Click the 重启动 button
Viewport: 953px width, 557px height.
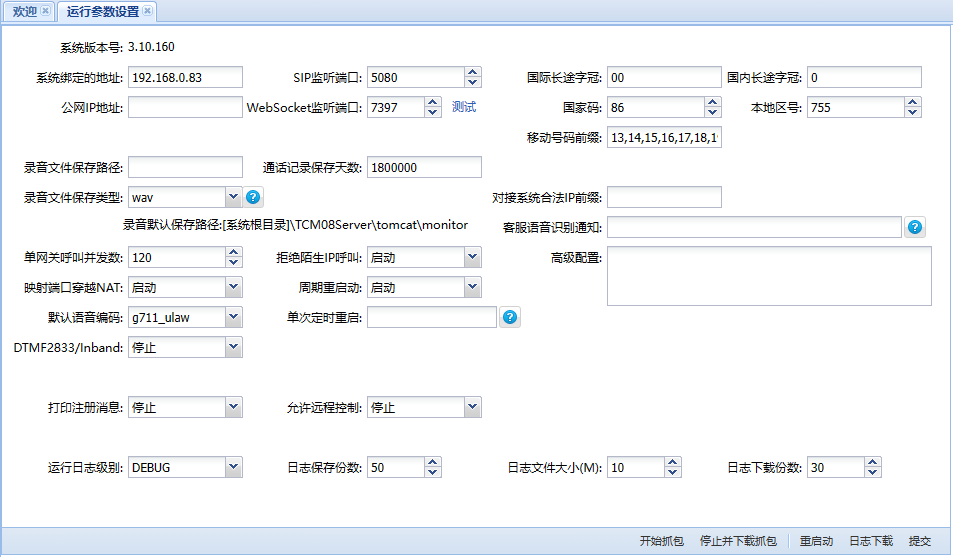(x=816, y=541)
